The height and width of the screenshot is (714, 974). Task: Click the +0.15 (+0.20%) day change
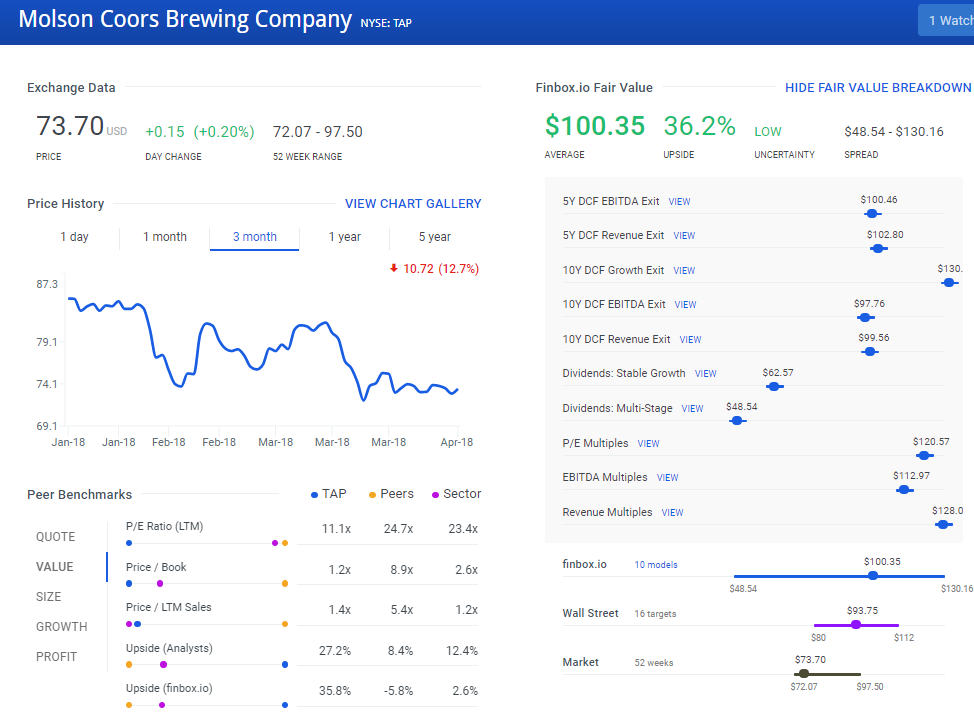[x=199, y=132]
